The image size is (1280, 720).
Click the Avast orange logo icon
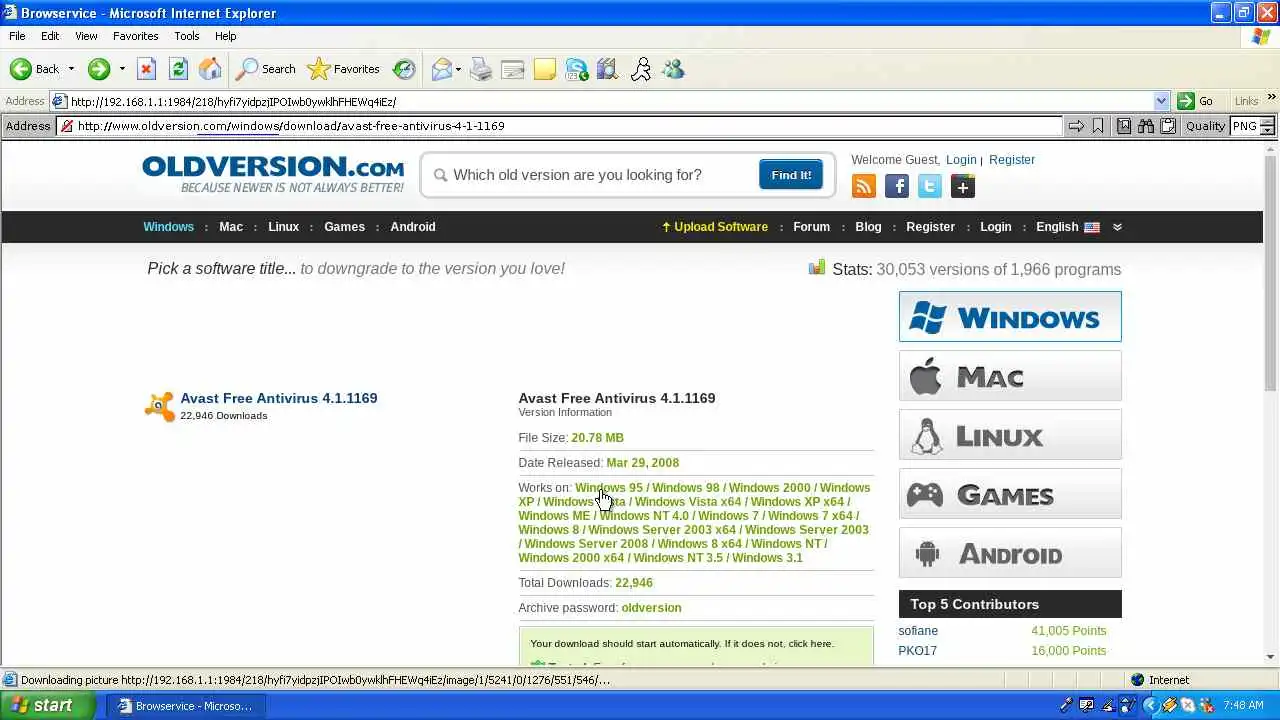click(160, 406)
